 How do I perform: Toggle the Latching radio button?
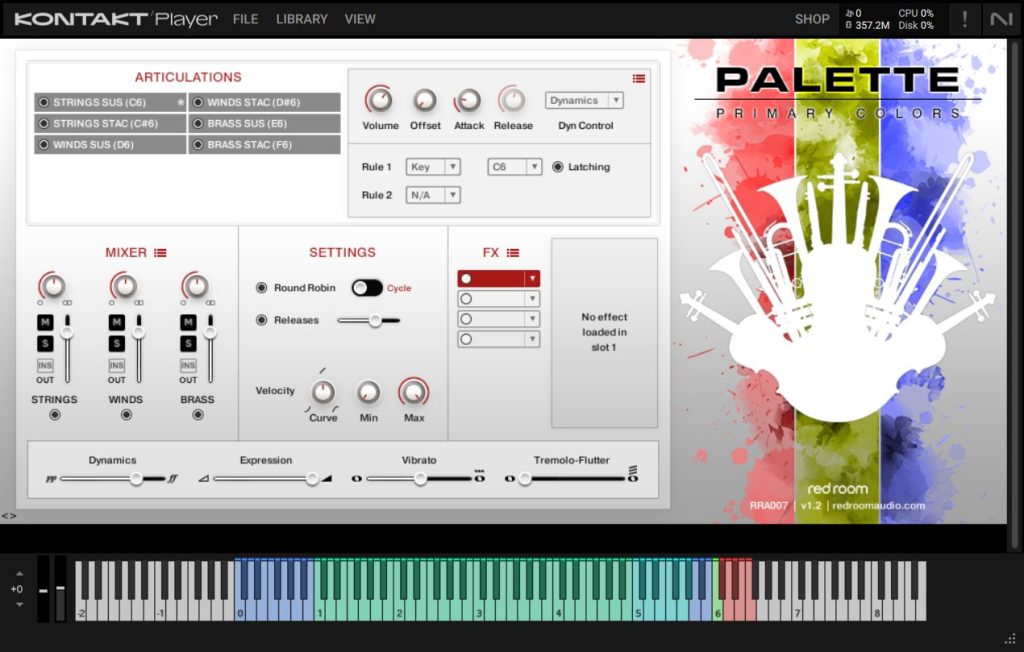point(558,167)
